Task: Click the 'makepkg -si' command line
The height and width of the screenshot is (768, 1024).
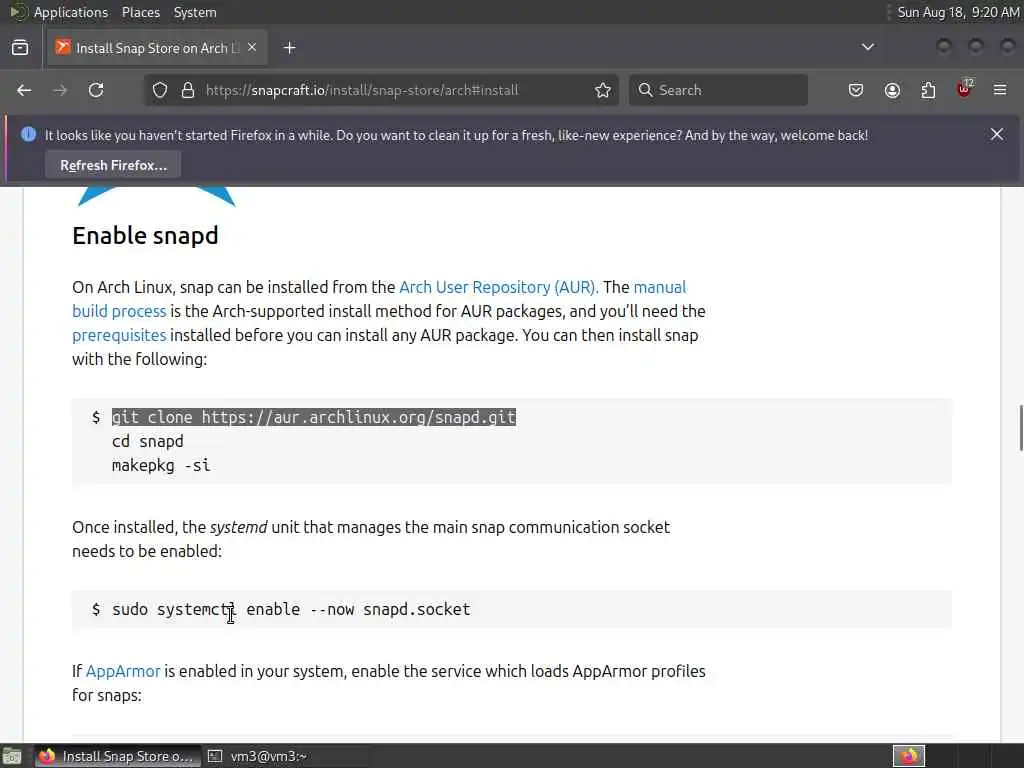Action: [161, 466]
